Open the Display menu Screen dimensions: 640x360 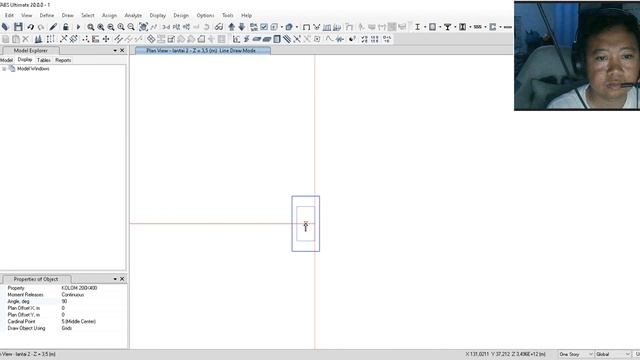158,16
